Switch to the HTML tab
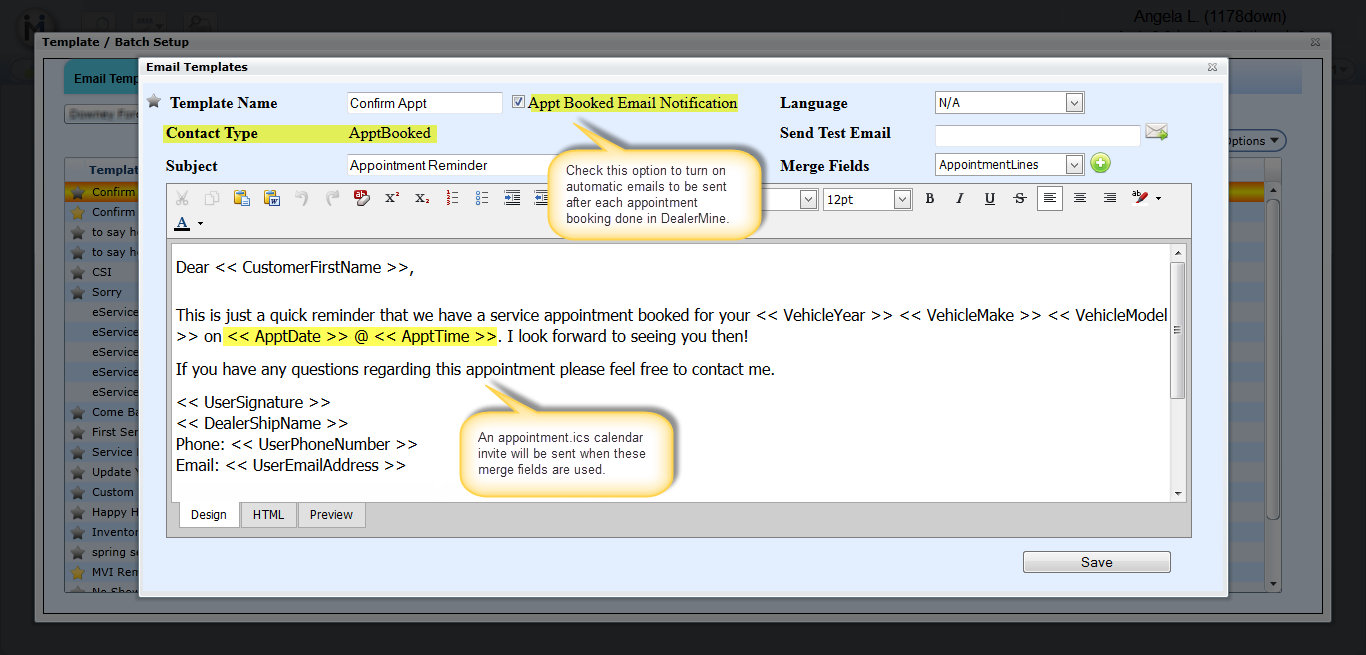 (x=268, y=515)
